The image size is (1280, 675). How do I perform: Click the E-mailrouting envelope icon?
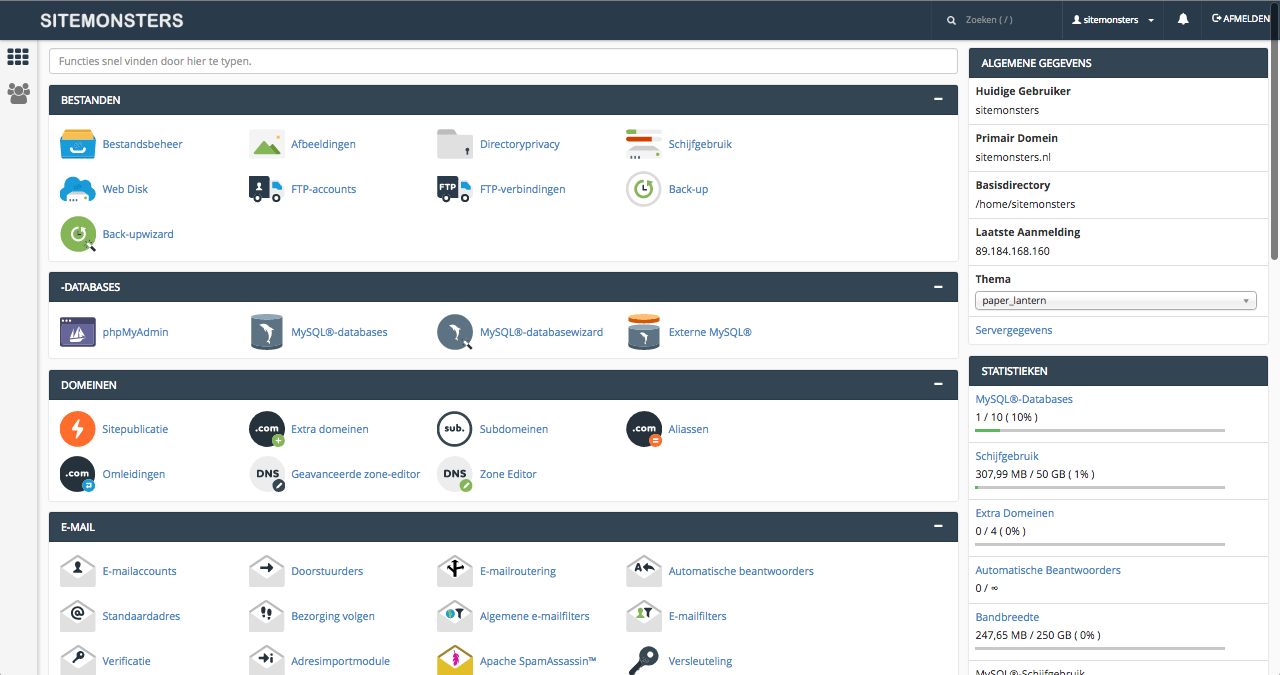(455, 571)
